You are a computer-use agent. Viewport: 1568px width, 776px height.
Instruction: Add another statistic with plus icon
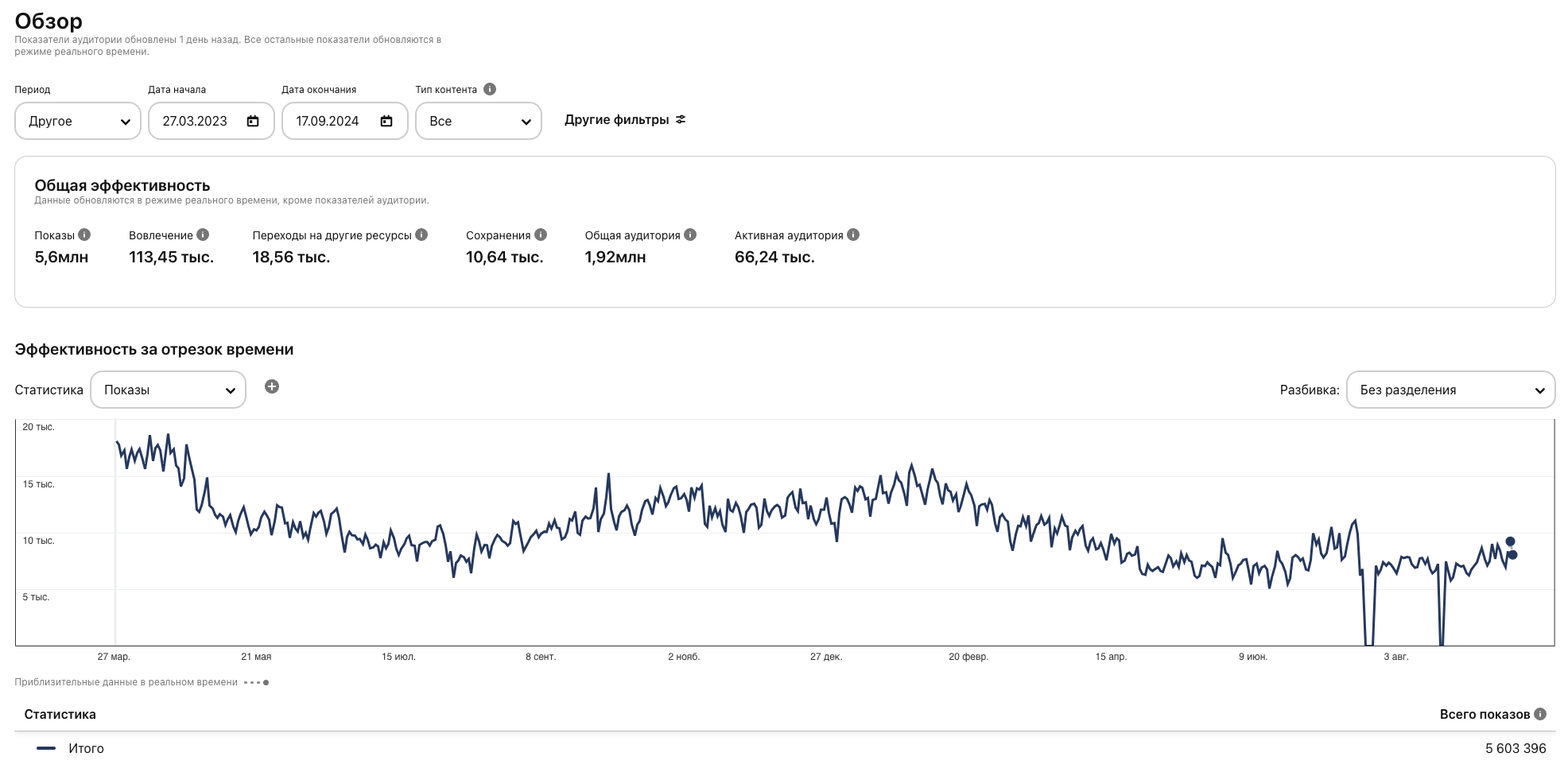coord(272,387)
